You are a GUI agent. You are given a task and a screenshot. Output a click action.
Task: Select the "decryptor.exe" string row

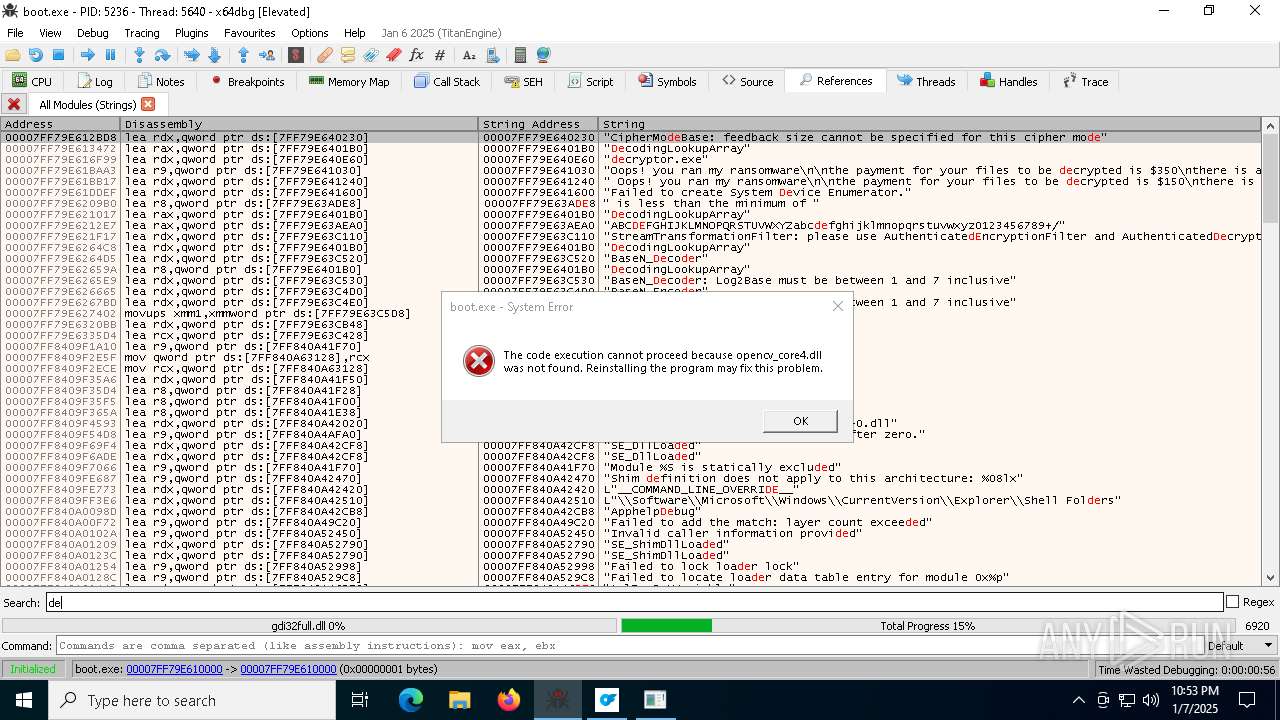pos(630,159)
